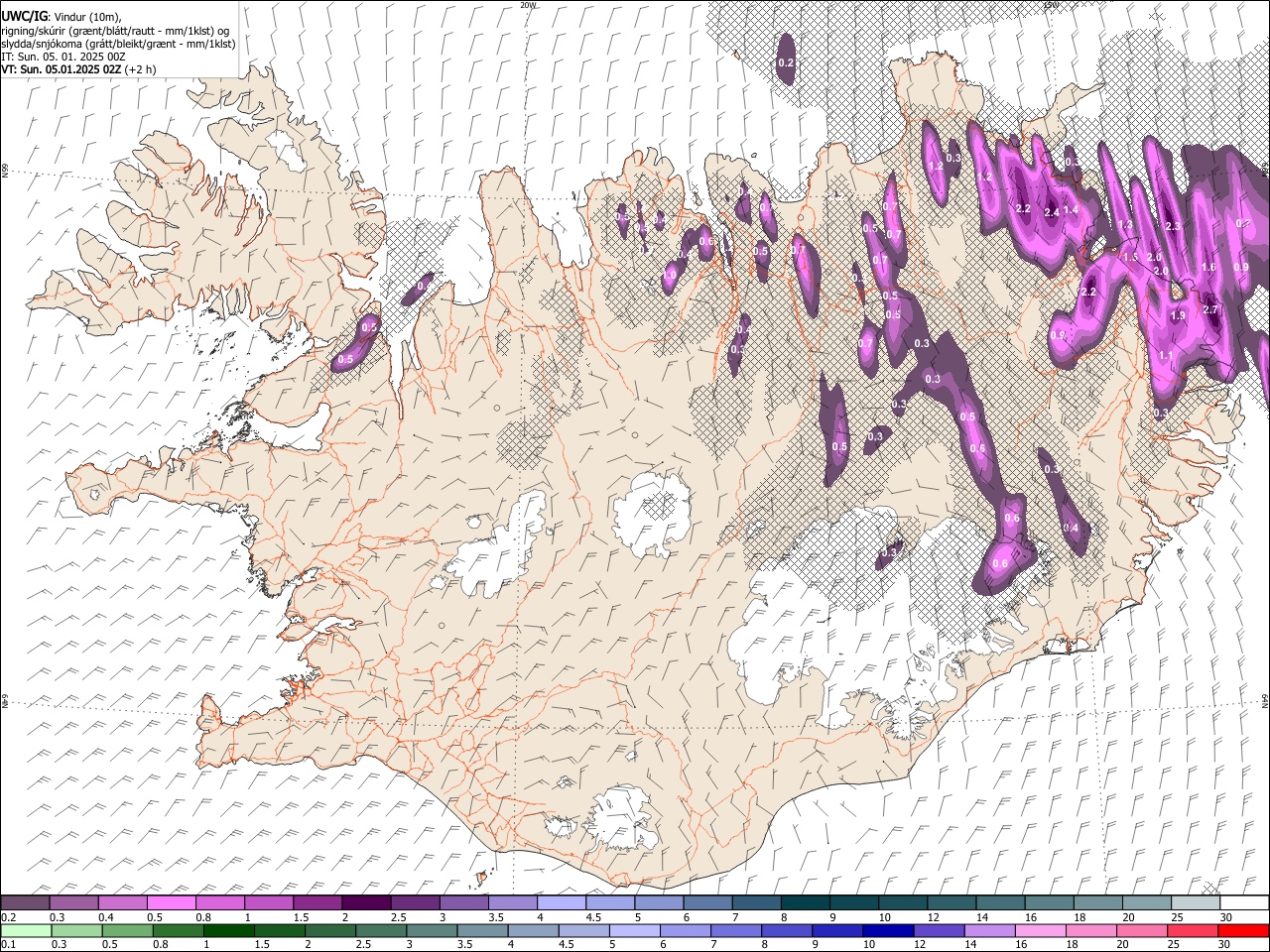Click the 64N latitude label on right edge
Image resolution: width=1270 pixels, height=952 pixels.
[x=1265, y=700]
